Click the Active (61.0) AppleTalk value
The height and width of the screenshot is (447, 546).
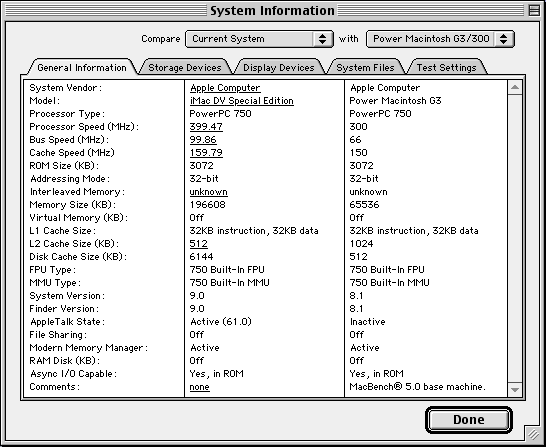point(221,322)
